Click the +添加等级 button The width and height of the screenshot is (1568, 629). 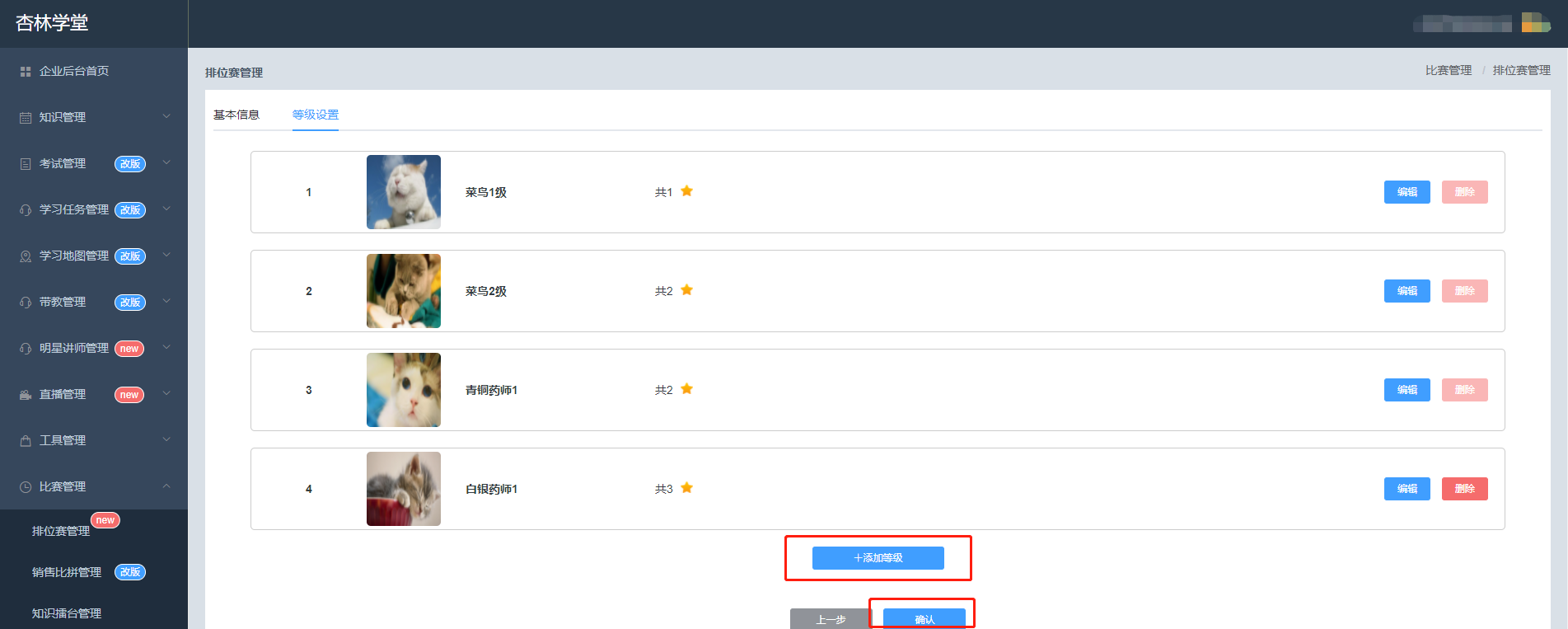[x=878, y=558]
